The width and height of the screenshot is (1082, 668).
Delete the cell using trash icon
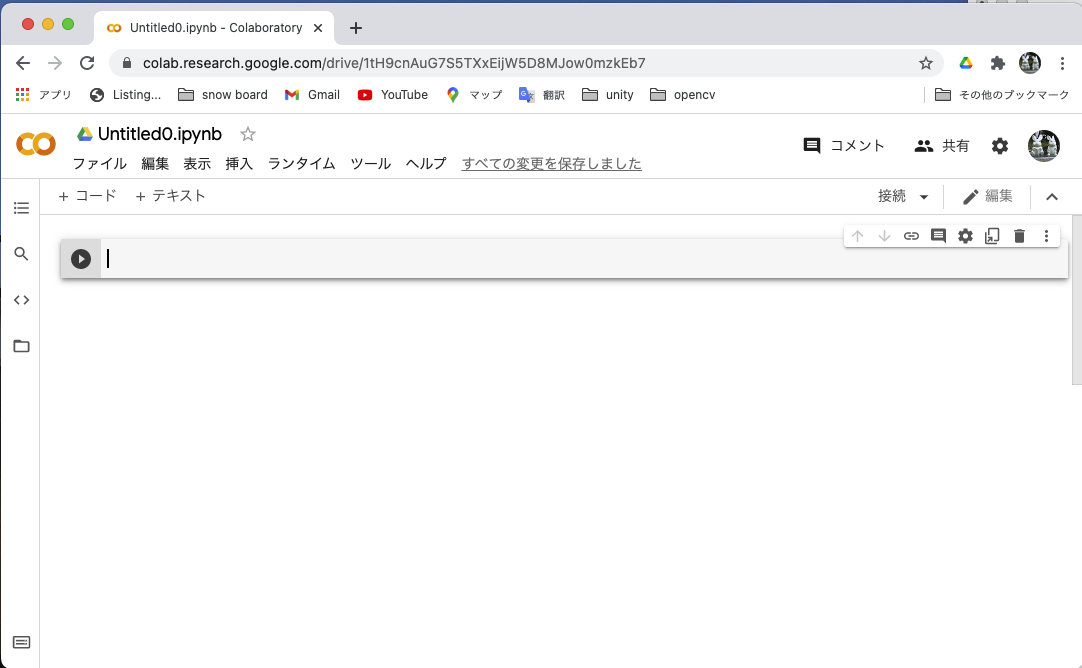pyautogui.click(x=1019, y=236)
